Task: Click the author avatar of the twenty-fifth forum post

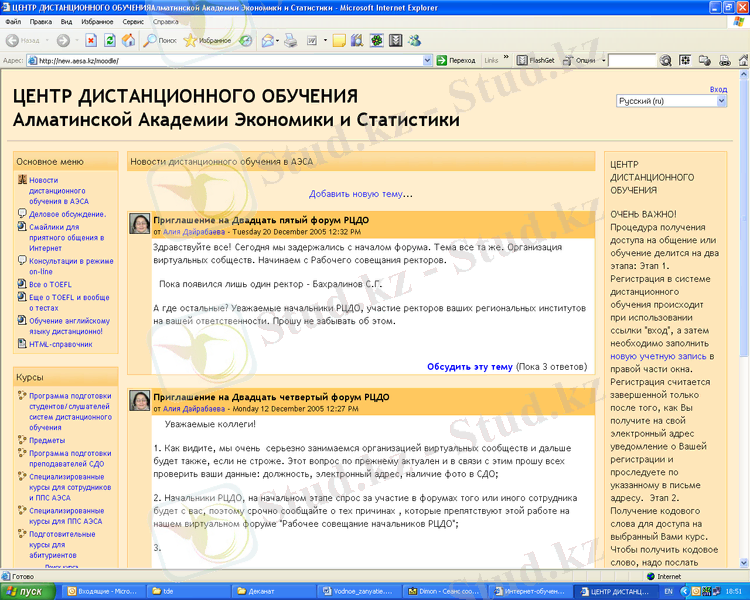Action: coord(140,223)
